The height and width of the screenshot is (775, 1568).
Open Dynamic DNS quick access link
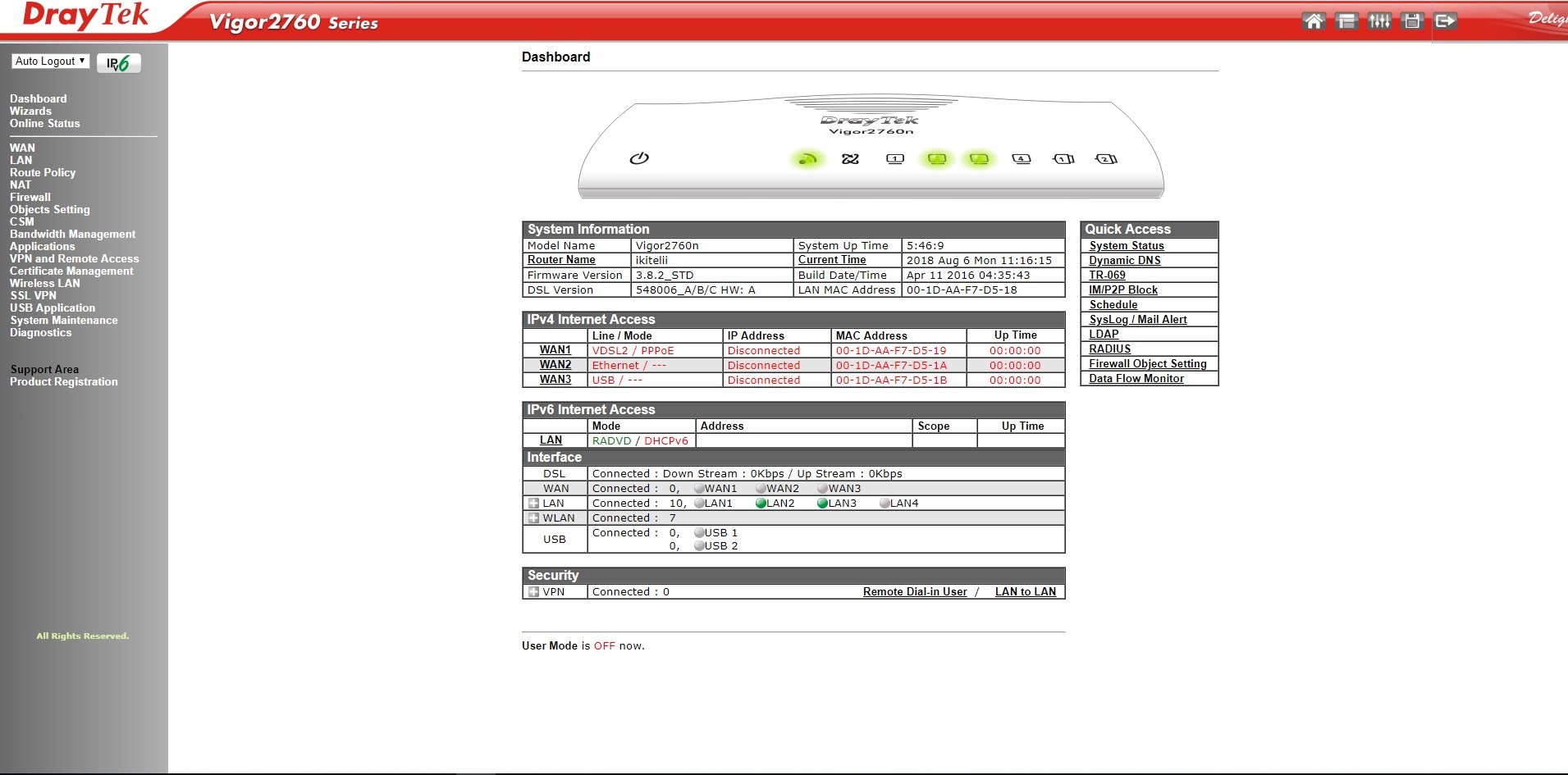point(1124,261)
